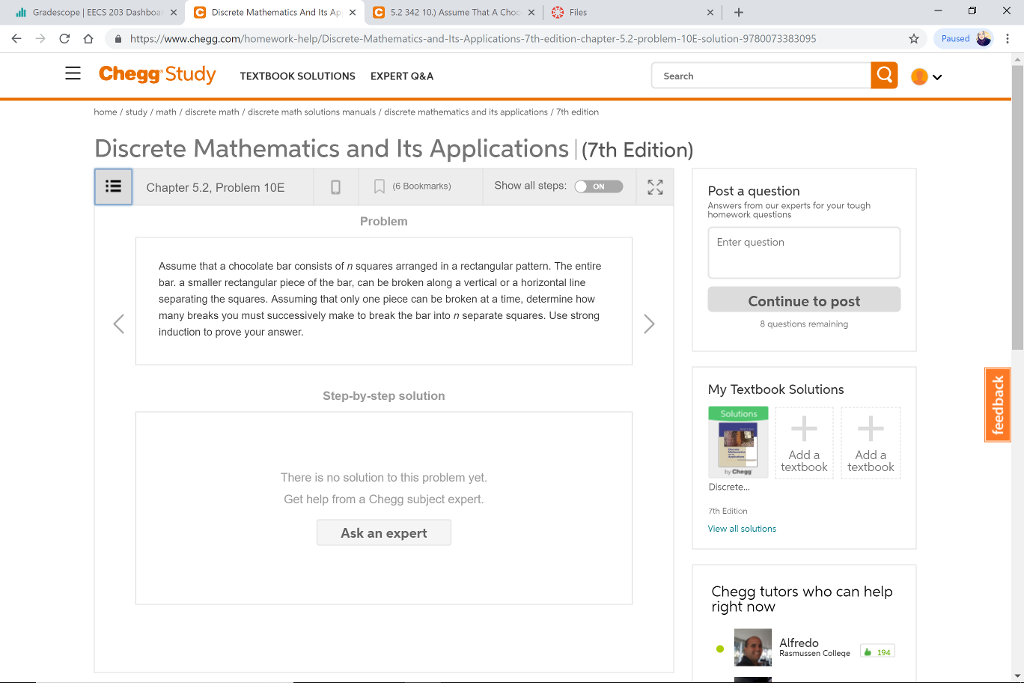1024x683 pixels.
Task: Open the TEXTBOOK SOLUTIONS menu item
Action: tap(296, 75)
